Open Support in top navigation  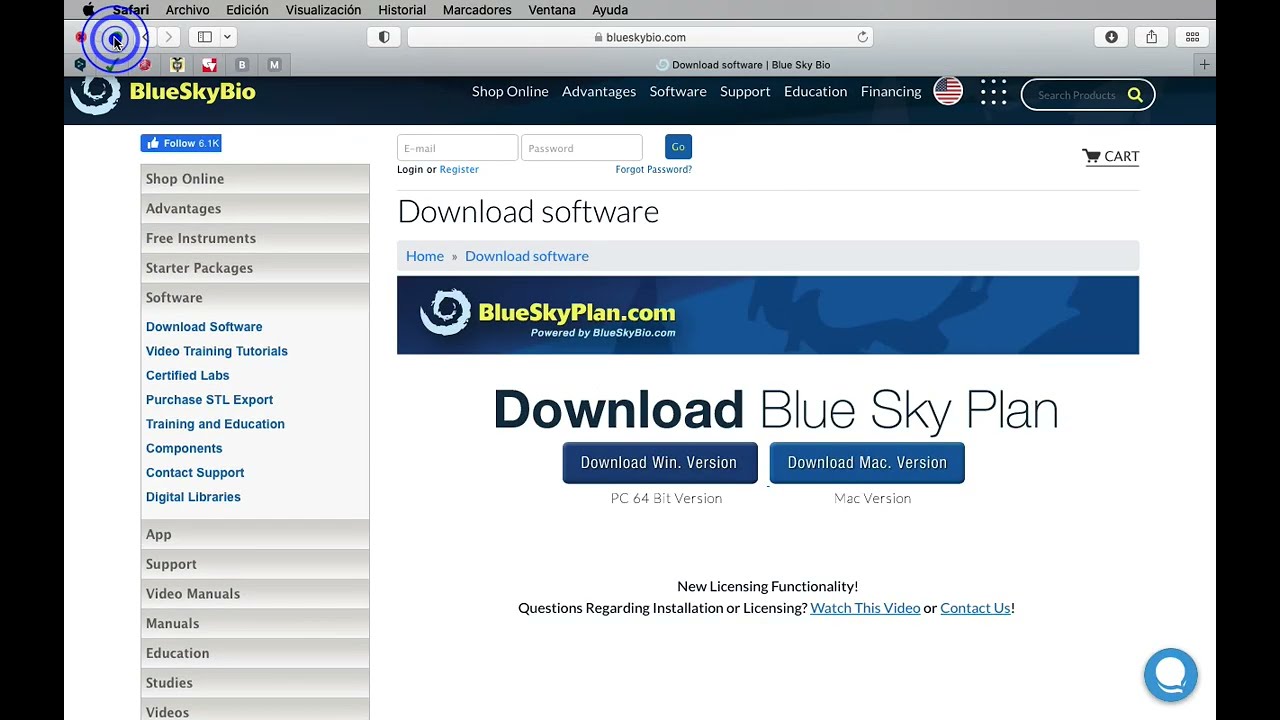click(x=745, y=91)
